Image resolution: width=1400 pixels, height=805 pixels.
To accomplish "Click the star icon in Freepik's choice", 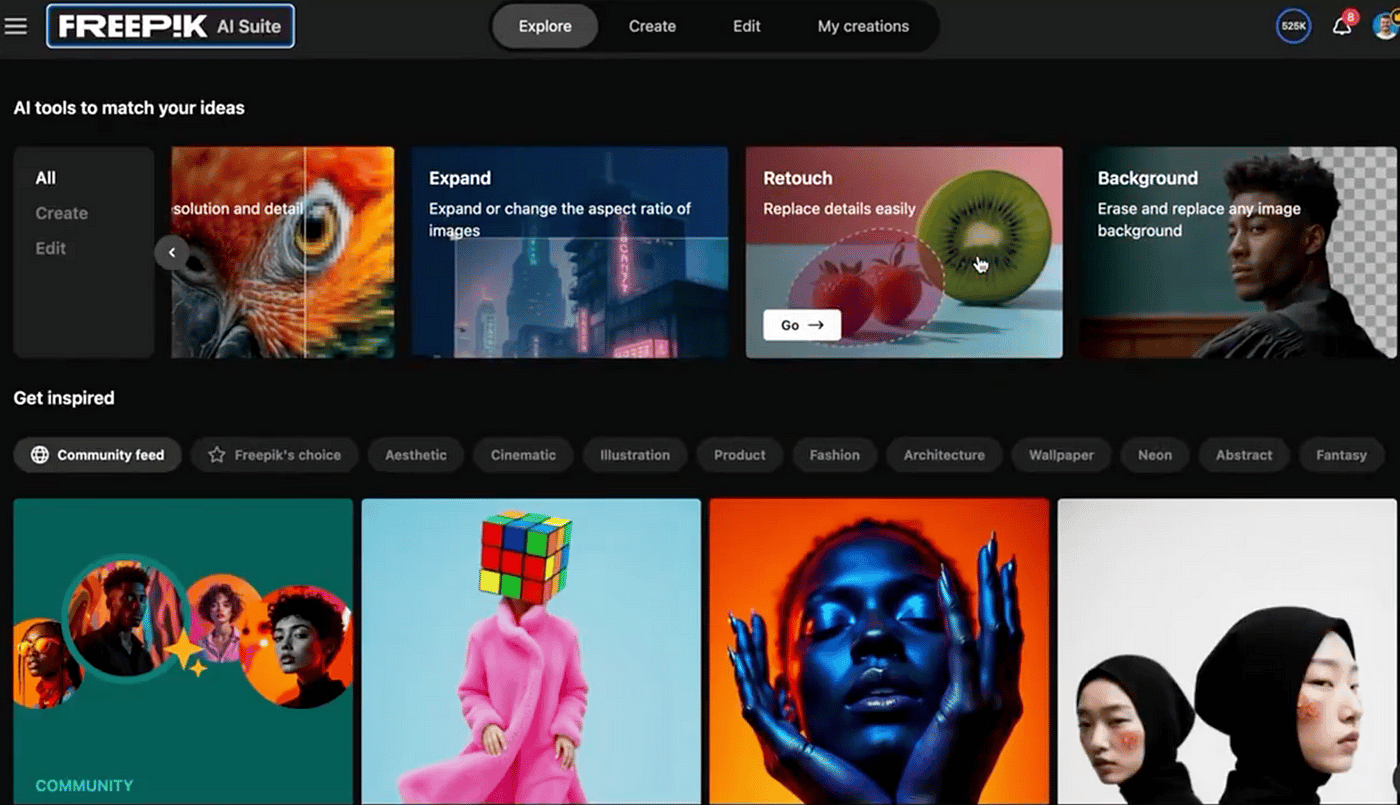I will (x=216, y=455).
